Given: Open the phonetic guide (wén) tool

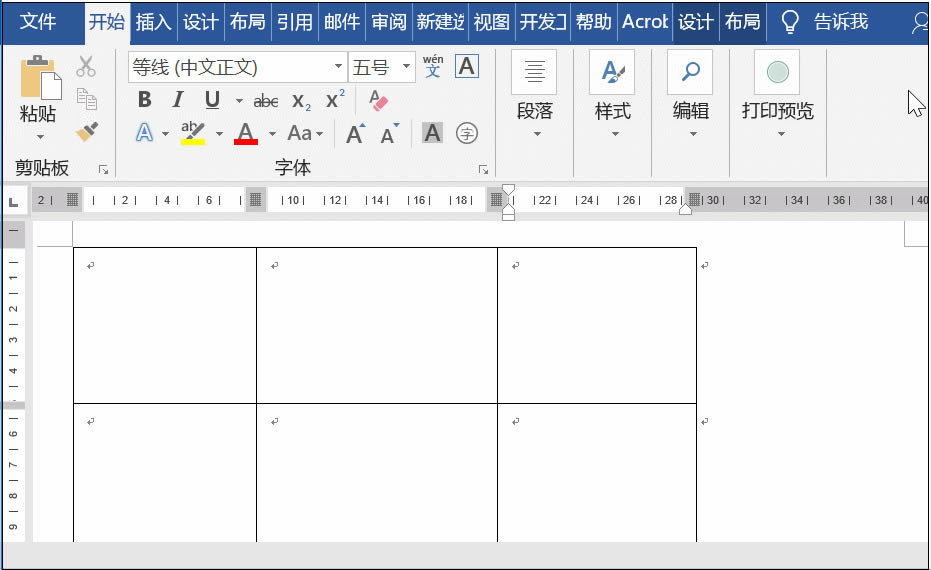Looking at the screenshot, I should (433, 66).
